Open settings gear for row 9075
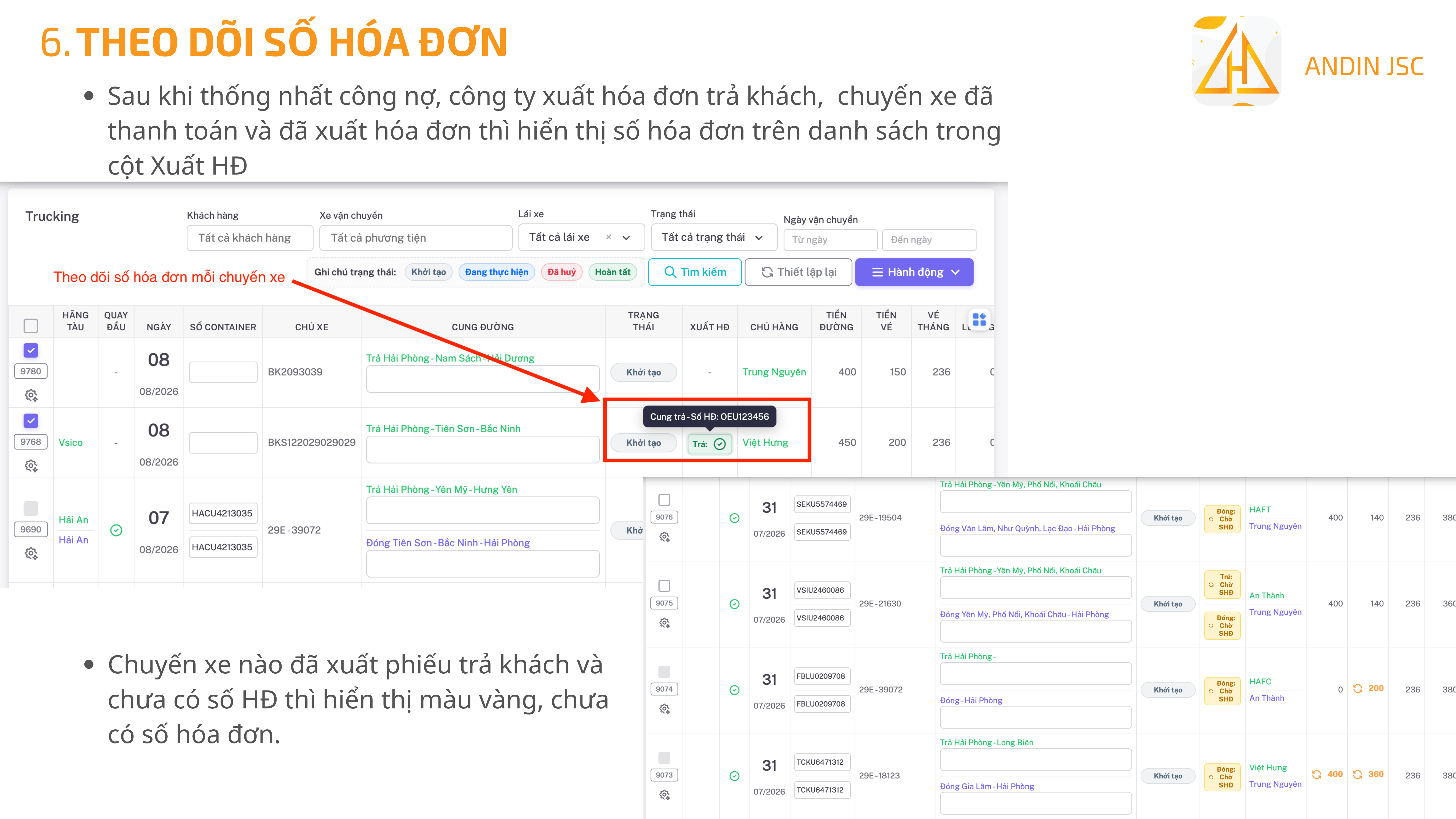The height and width of the screenshot is (819, 1456). 665,623
